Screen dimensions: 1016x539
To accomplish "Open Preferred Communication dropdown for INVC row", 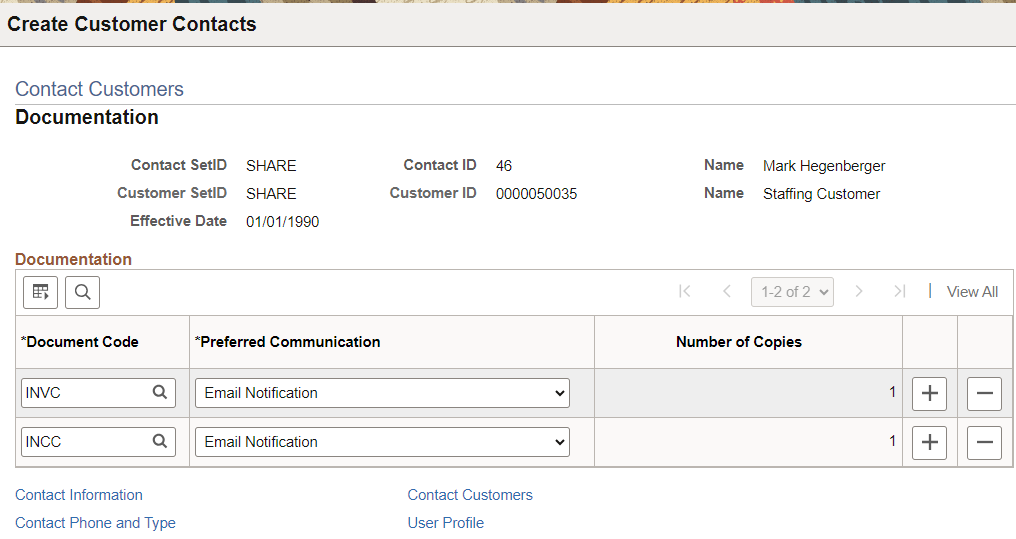I will pyautogui.click(x=382, y=393).
